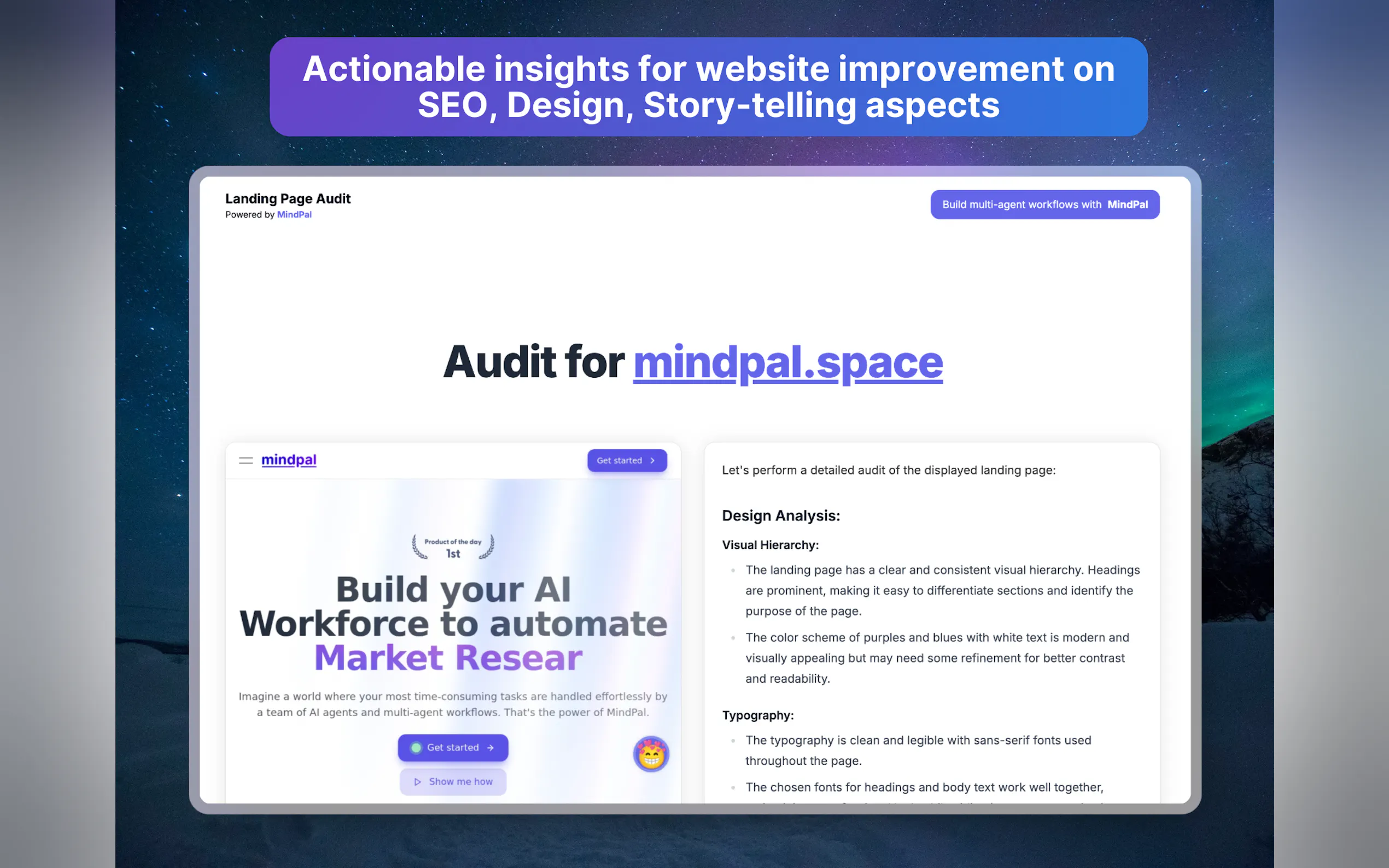Click the green dot inside the hero Get started button

coord(416,747)
